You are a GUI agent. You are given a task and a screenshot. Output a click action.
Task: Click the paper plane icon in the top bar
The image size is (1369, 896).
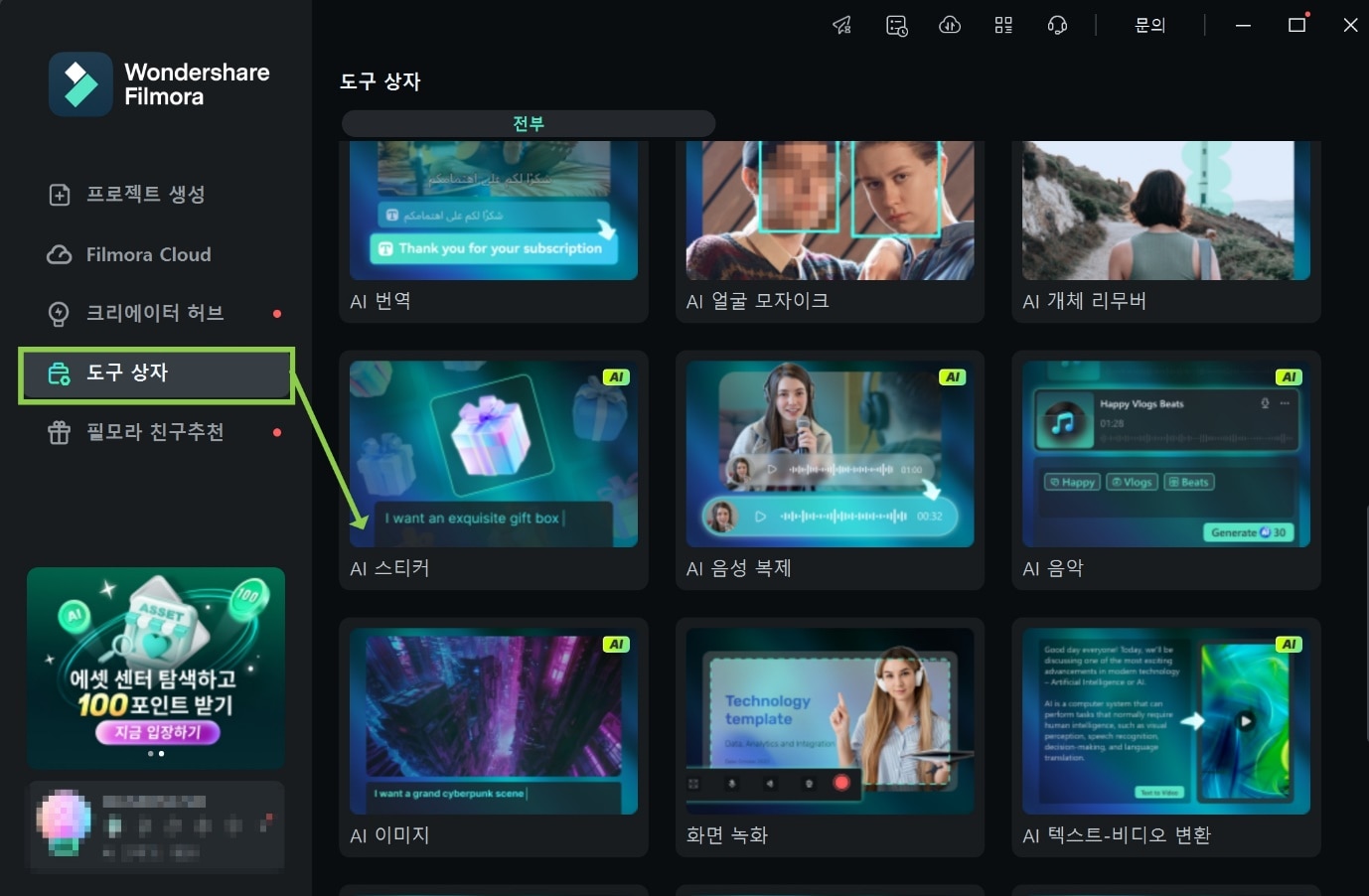pyautogui.click(x=841, y=25)
